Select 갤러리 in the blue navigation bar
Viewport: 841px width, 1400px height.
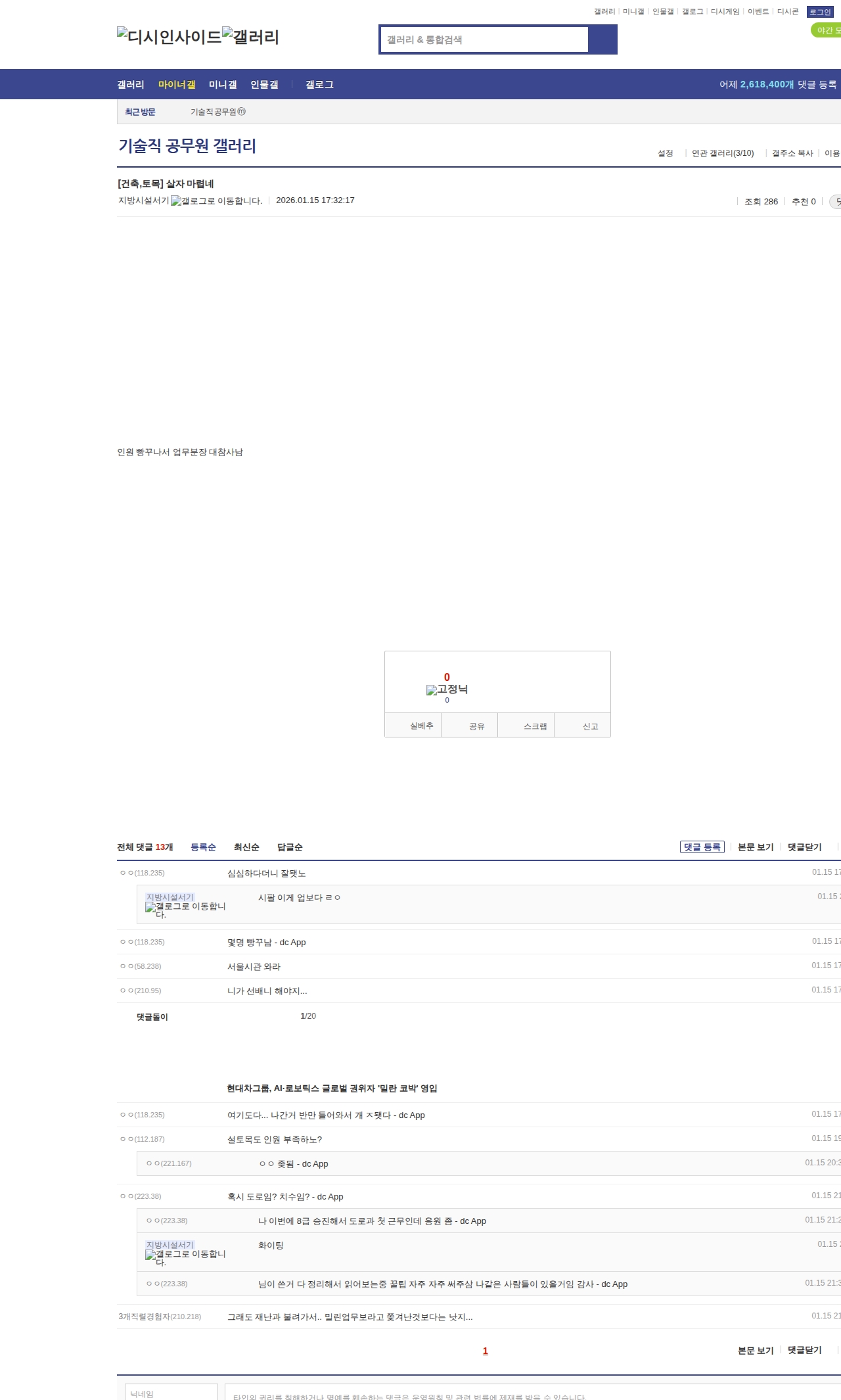131,85
